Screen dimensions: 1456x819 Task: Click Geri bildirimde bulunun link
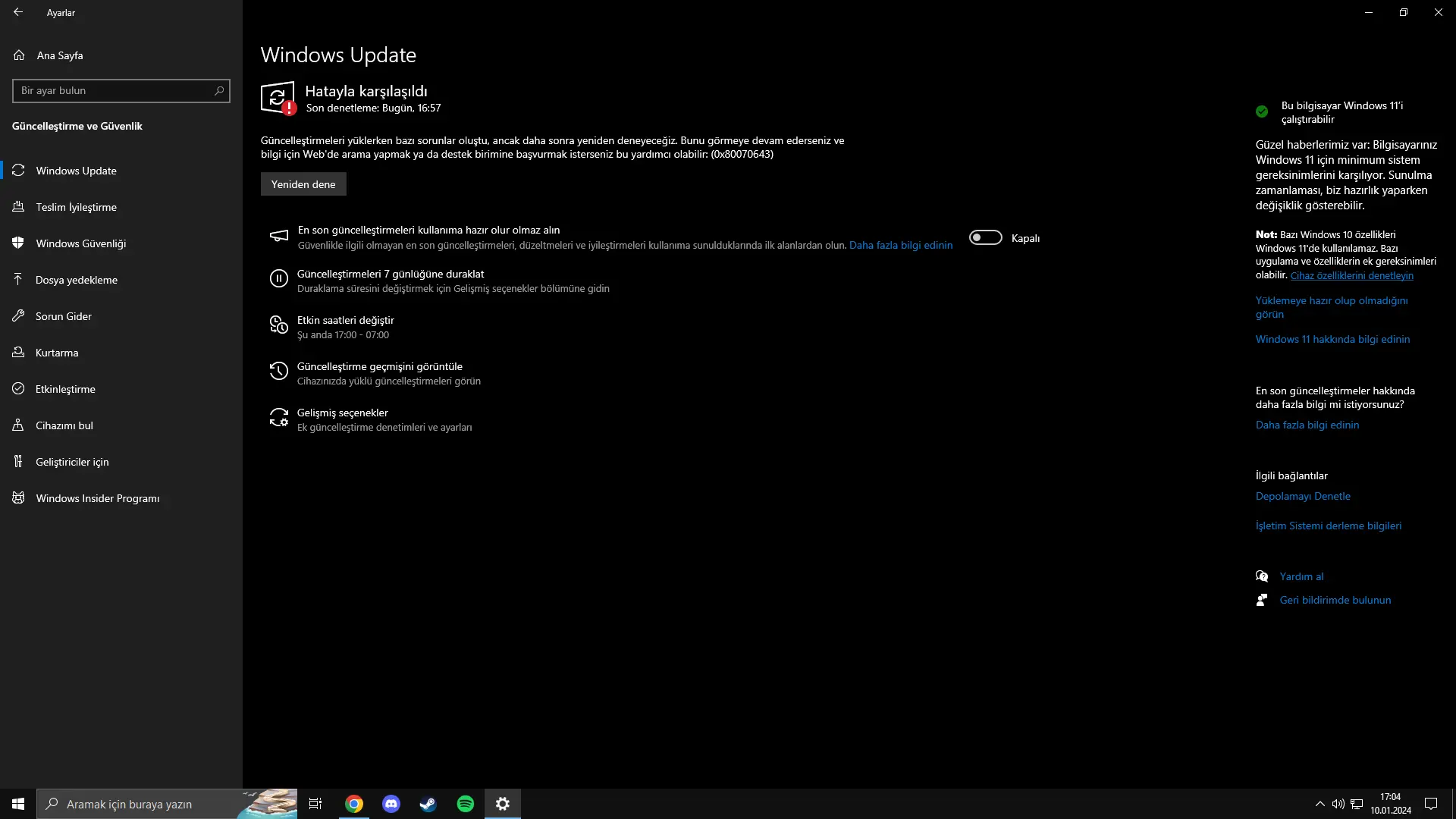click(1335, 600)
